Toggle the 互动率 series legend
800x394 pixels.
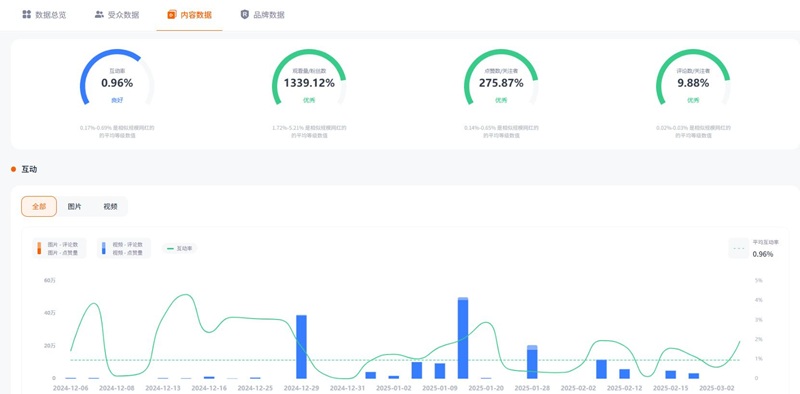pos(180,249)
